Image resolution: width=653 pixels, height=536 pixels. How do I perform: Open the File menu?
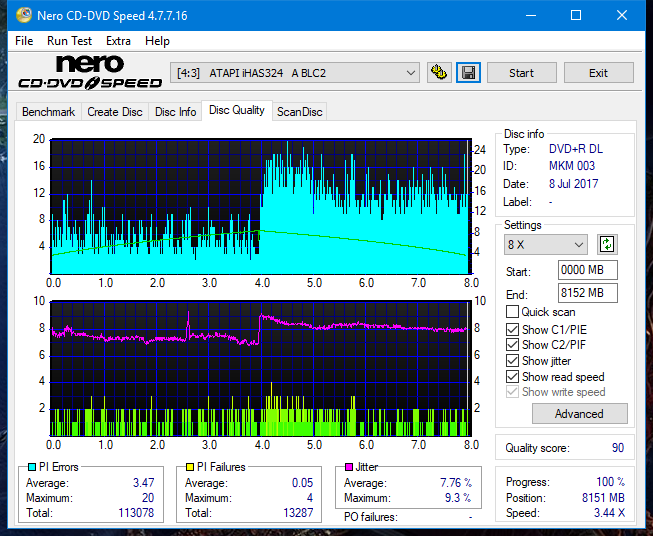[x=24, y=41]
